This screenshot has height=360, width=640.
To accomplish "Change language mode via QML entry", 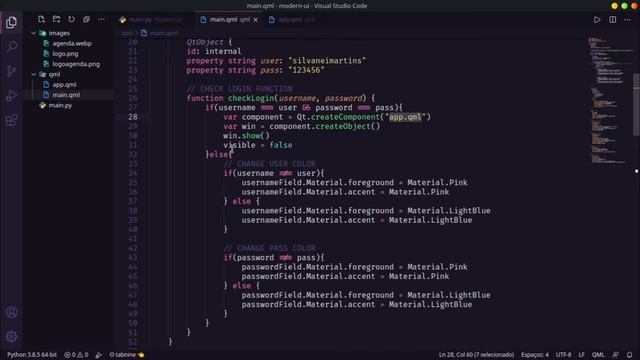I will pyautogui.click(x=598, y=355).
